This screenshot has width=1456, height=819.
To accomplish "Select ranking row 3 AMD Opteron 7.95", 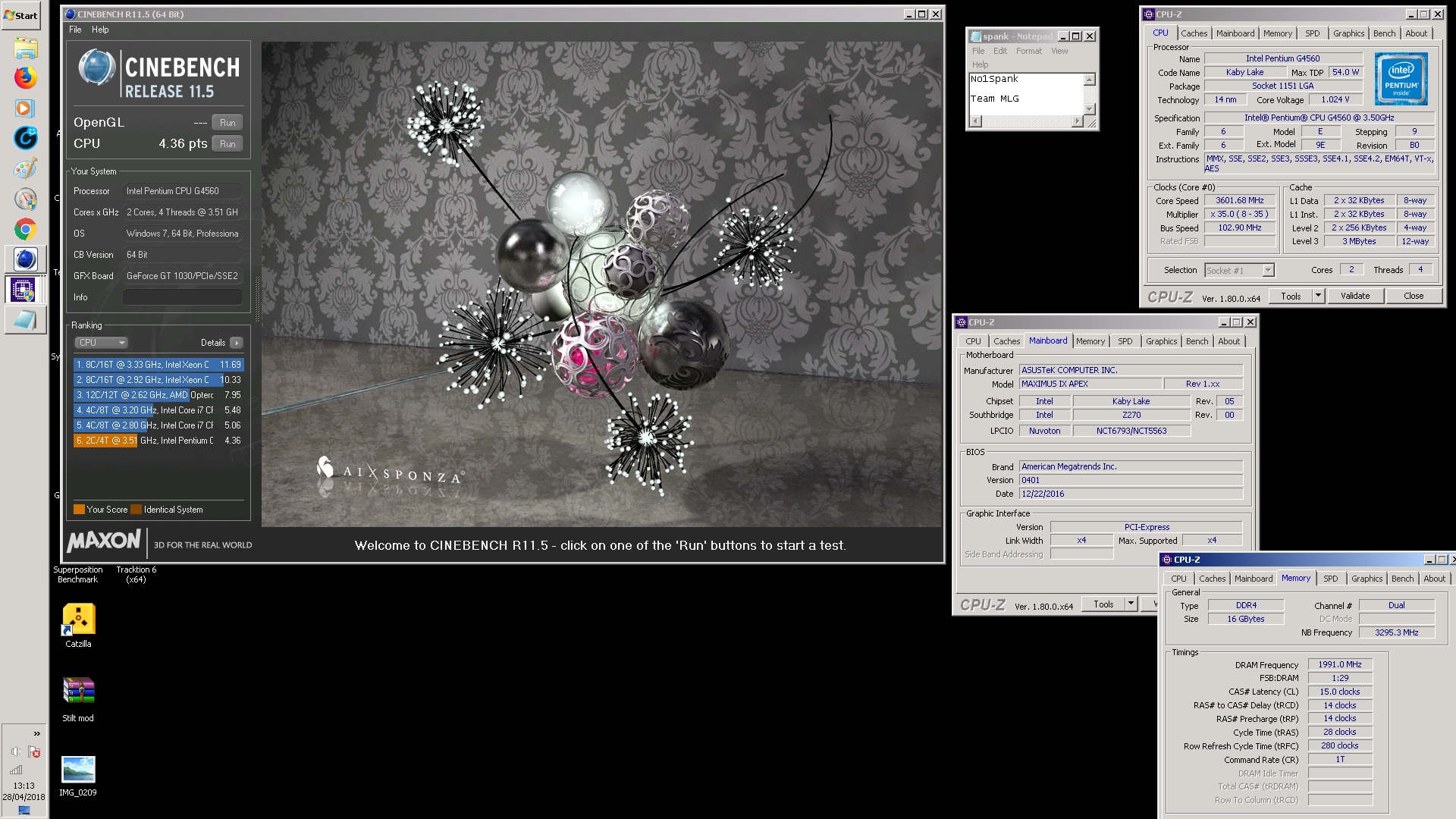I will 158,395.
